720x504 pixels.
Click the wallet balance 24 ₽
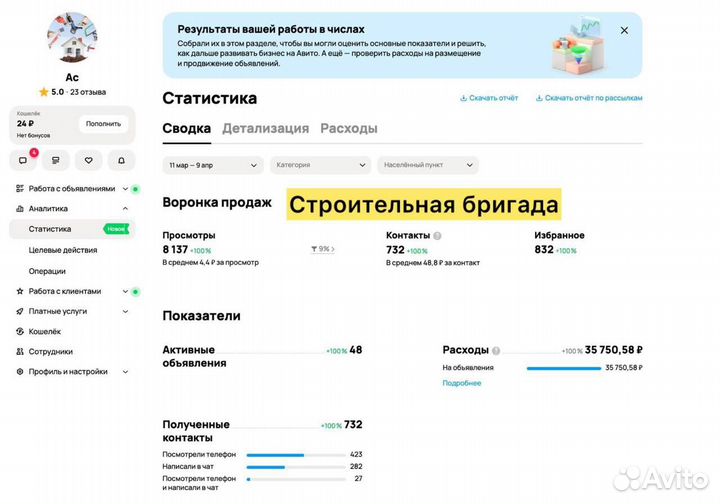coord(25,123)
